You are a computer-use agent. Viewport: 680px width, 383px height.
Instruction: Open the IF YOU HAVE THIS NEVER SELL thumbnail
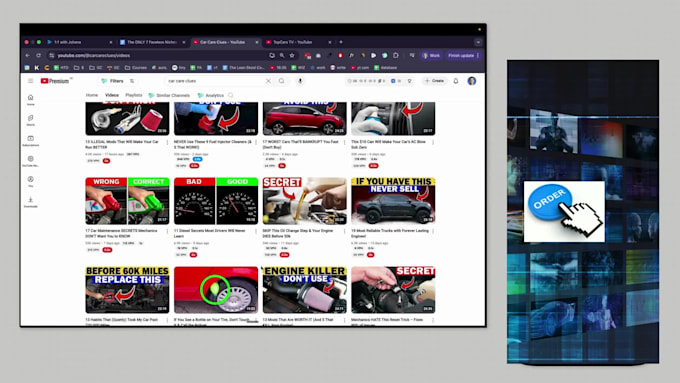[x=393, y=201]
